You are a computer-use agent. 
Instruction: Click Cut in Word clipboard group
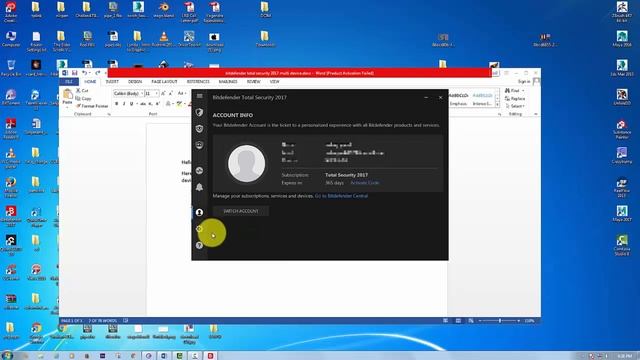(82, 91)
